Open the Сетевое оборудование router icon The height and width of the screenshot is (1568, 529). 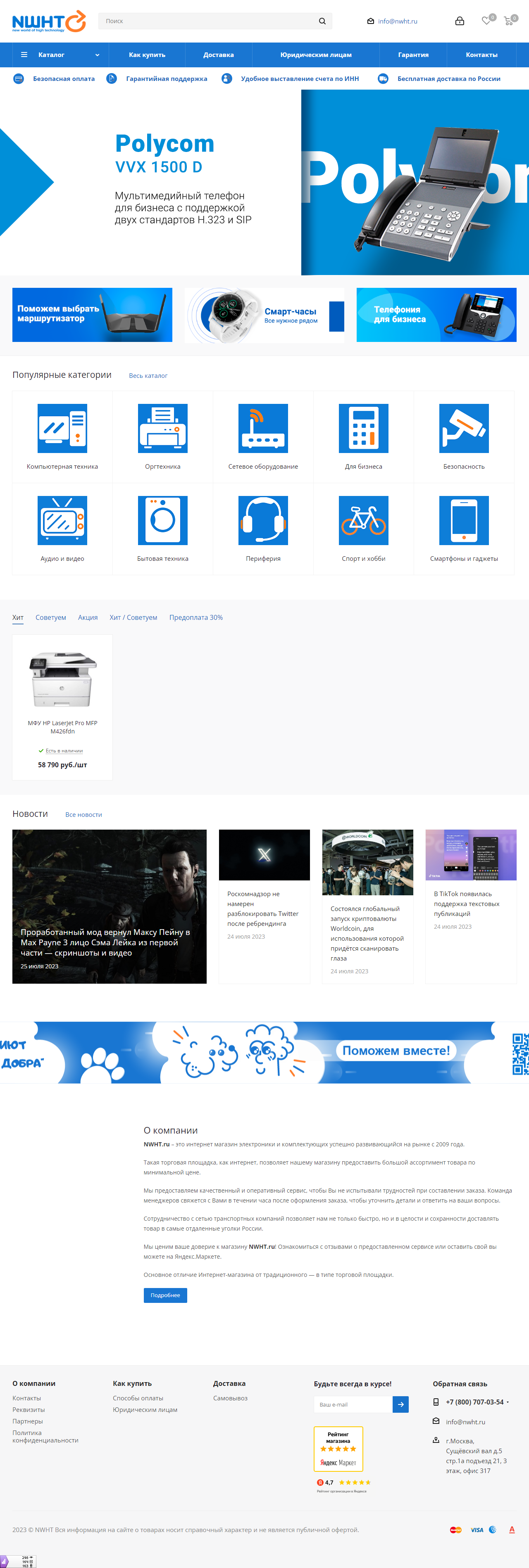click(x=263, y=428)
